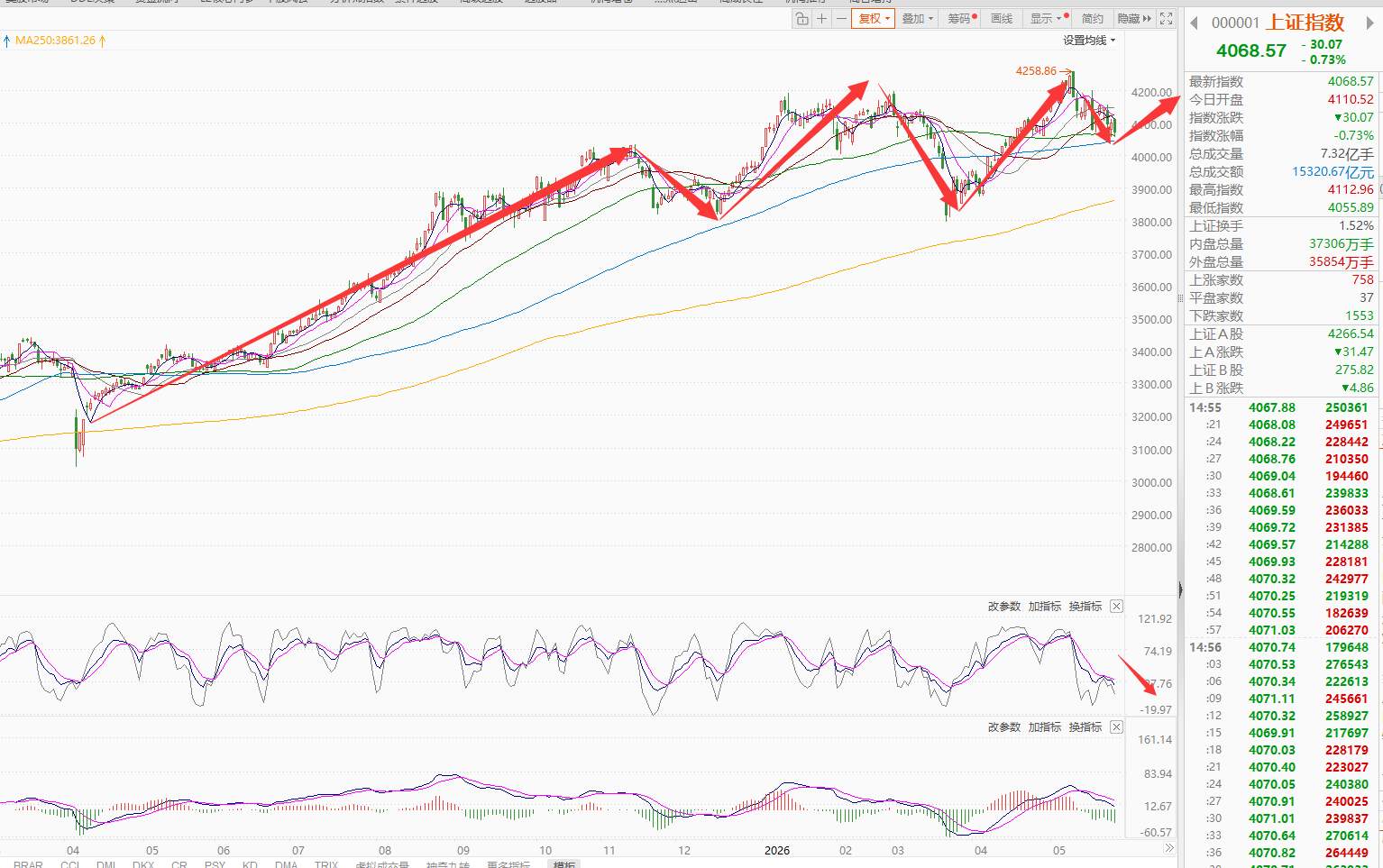Click 换指标 in the lower MACD panel
Screen dimensions: 1383x868
pos(1085,727)
